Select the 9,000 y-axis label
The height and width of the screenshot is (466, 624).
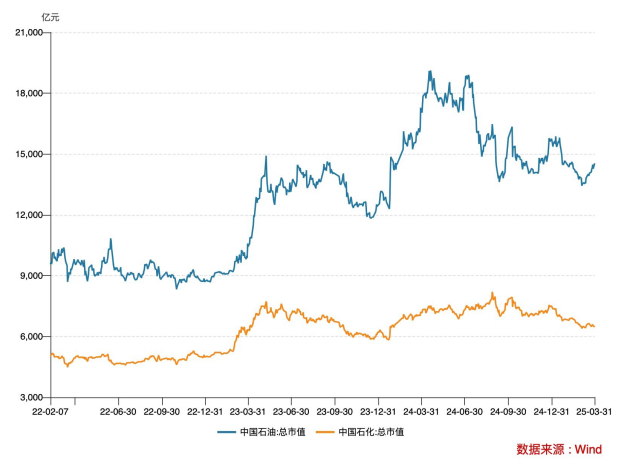(34, 276)
